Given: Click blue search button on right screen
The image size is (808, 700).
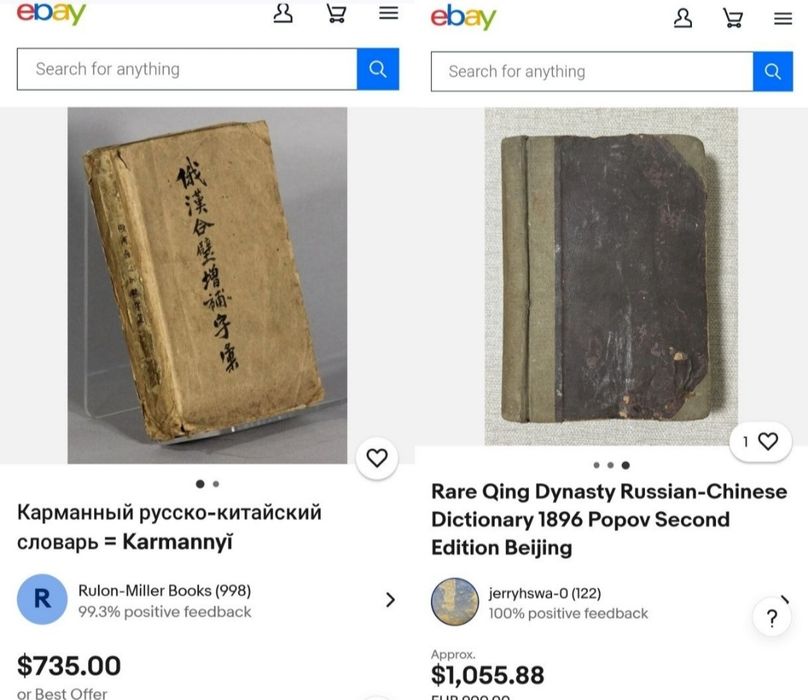Looking at the screenshot, I should click(x=772, y=71).
